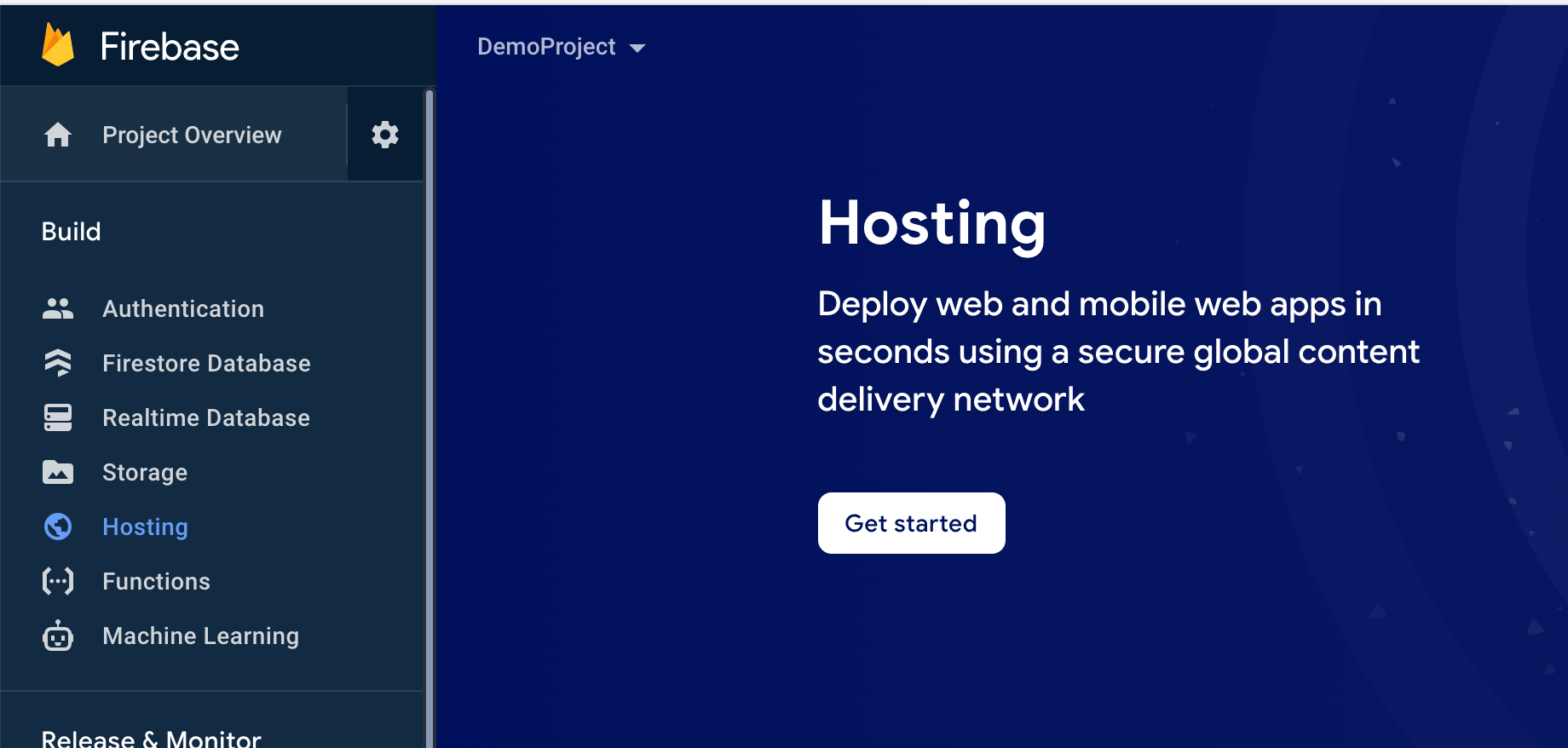The height and width of the screenshot is (748, 1568).
Task: Open the DemoProject project dropdown
Action: (x=561, y=47)
